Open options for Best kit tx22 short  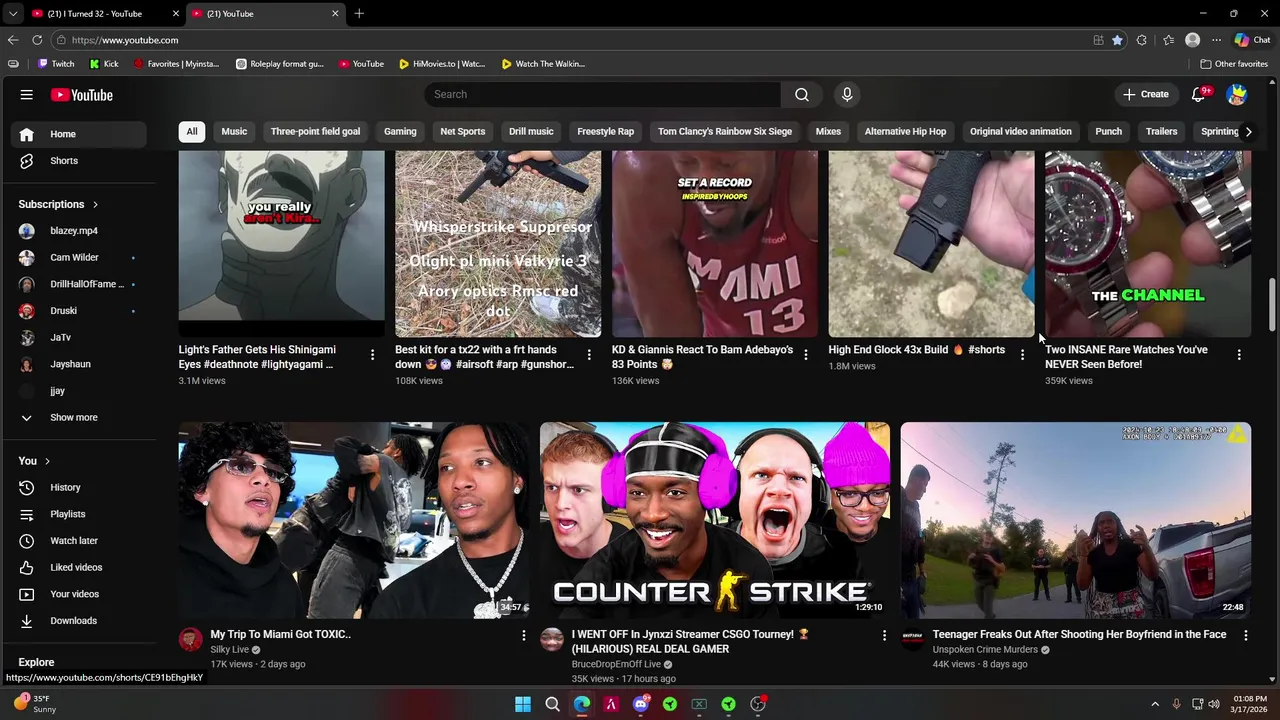tap(589, 355)
